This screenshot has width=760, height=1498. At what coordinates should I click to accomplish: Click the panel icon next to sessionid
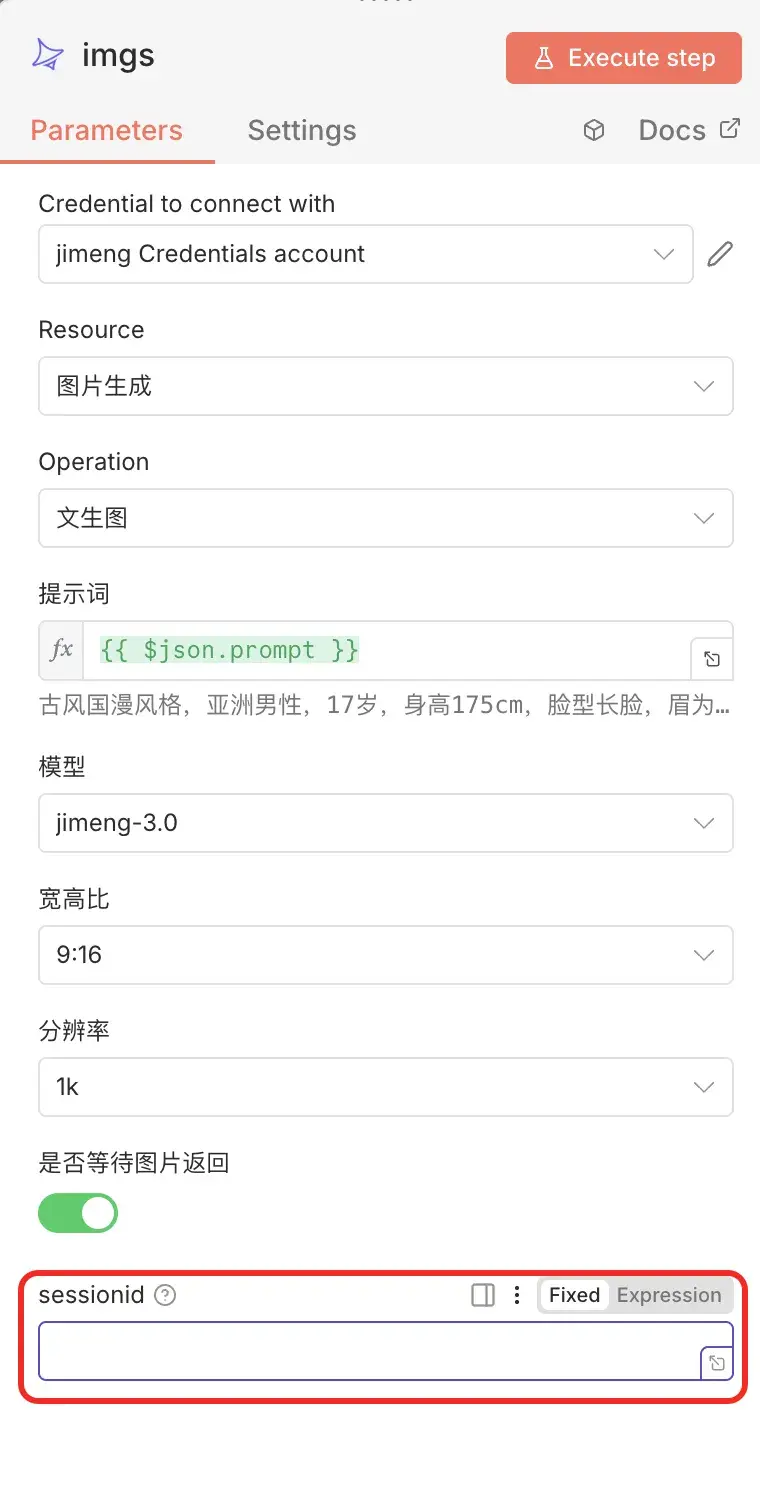click(x=483, y=1295)
